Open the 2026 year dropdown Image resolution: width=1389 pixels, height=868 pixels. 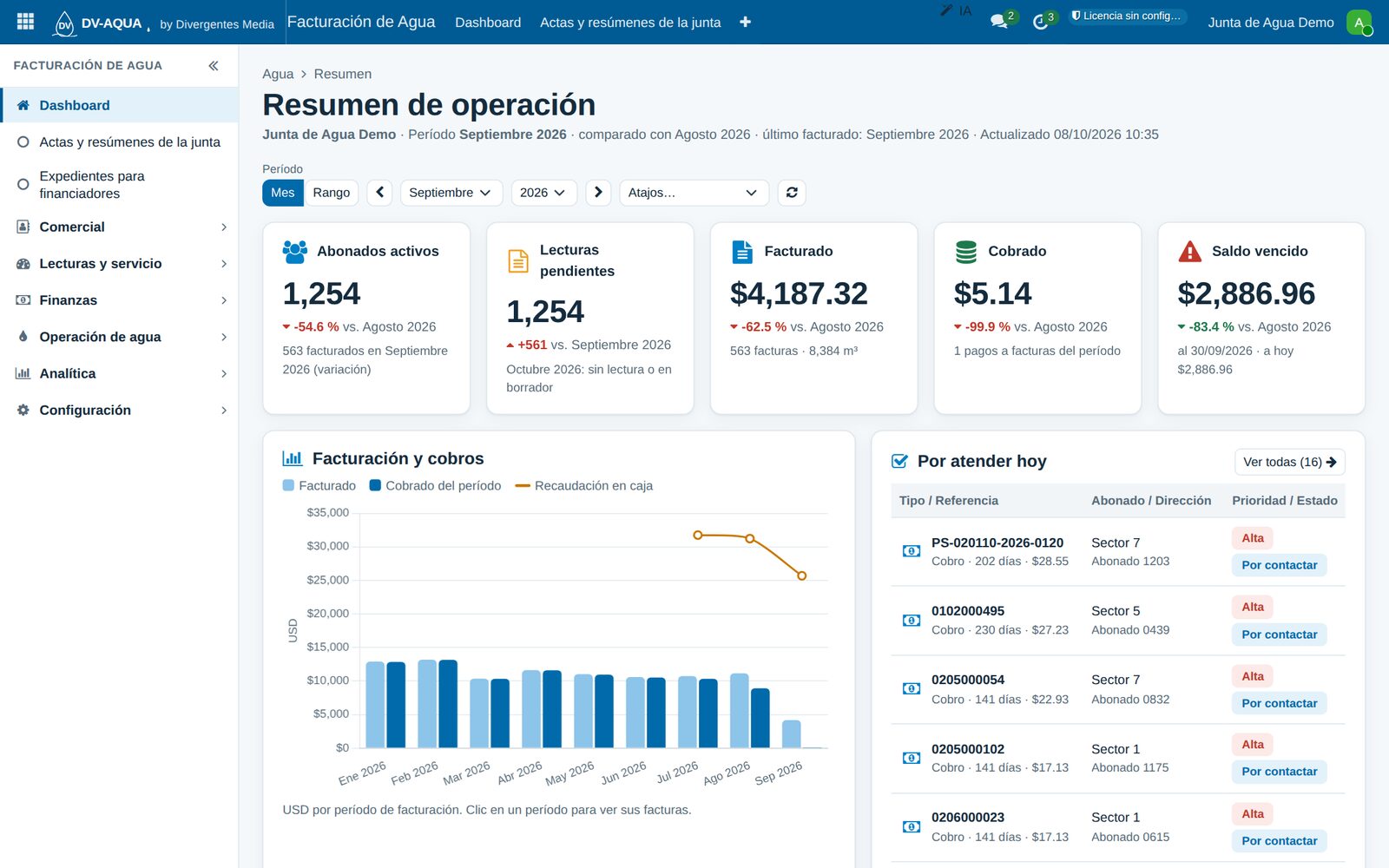point(544,193)
